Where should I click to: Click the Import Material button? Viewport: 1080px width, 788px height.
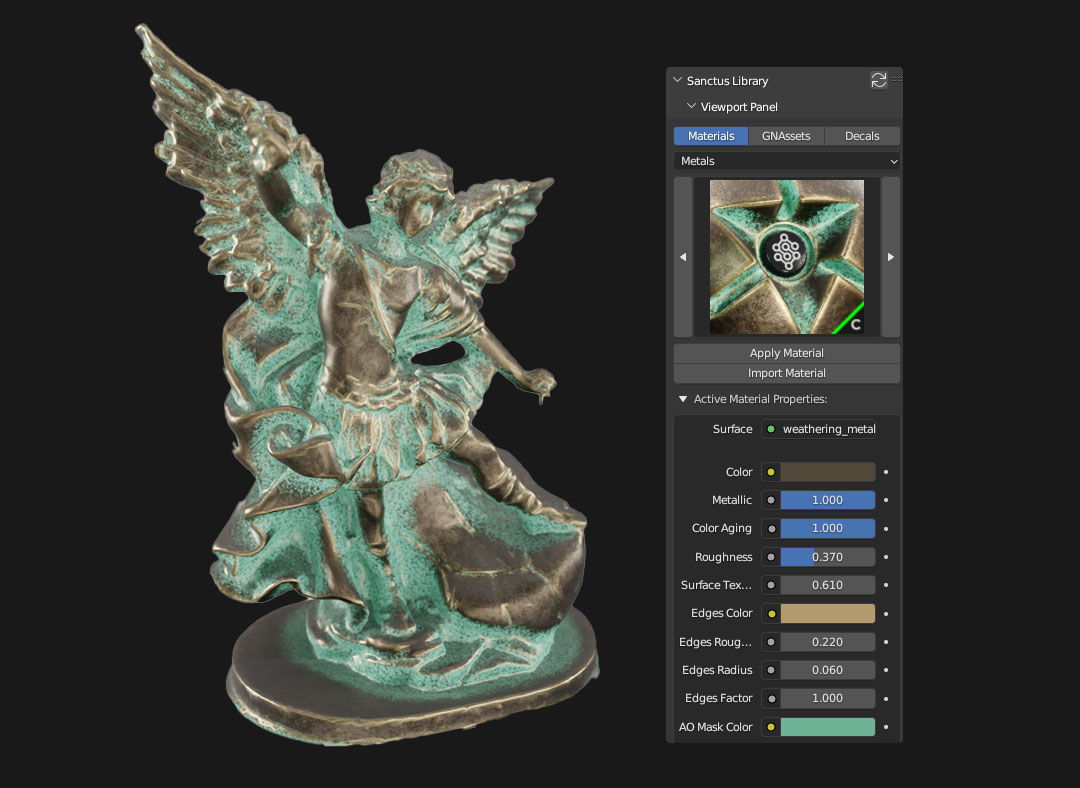tap(786, 372)
